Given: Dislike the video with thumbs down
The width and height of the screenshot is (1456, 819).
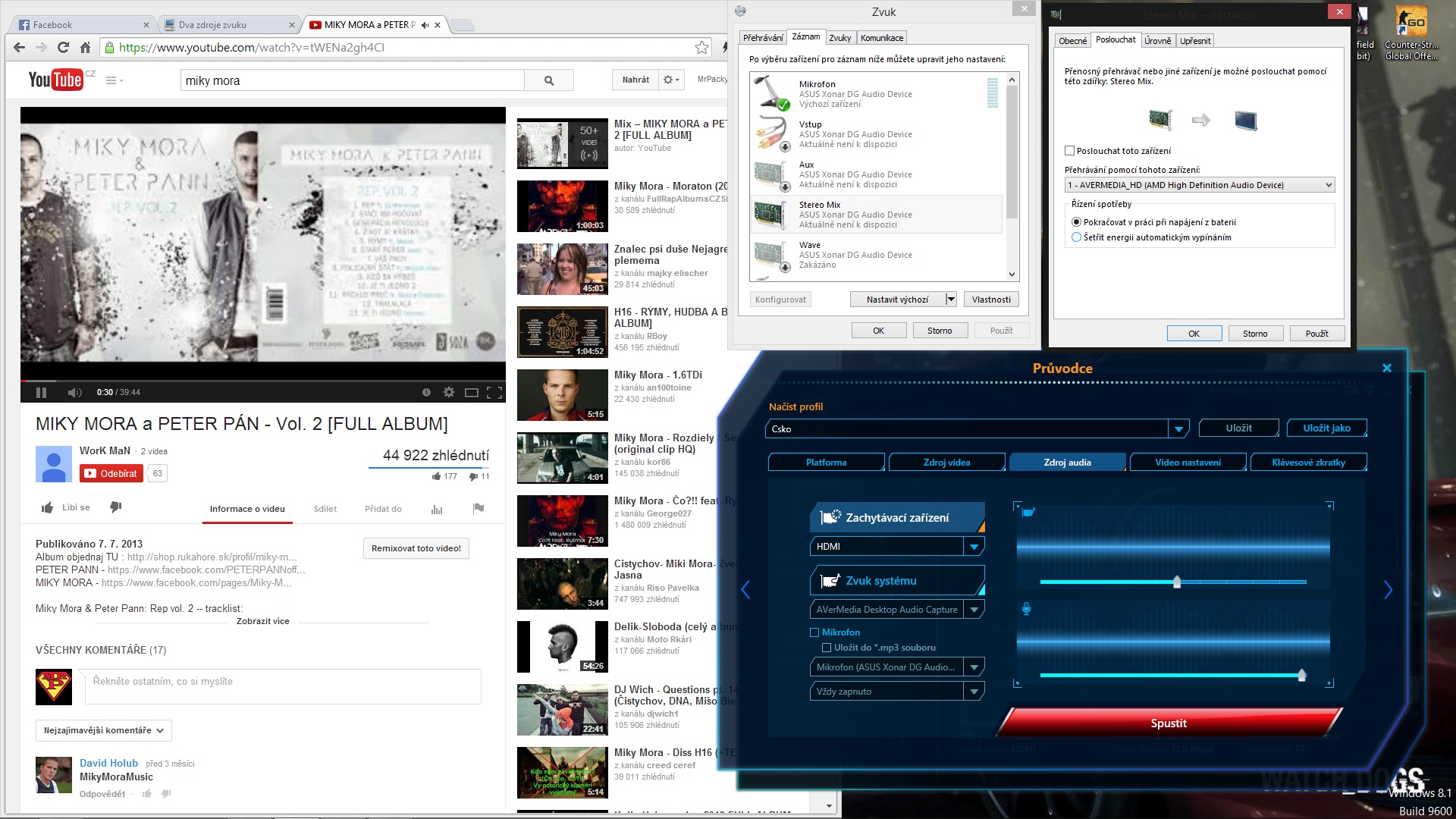Looking at the screenshot, I should pyautogui.click(x=115, y=507).
